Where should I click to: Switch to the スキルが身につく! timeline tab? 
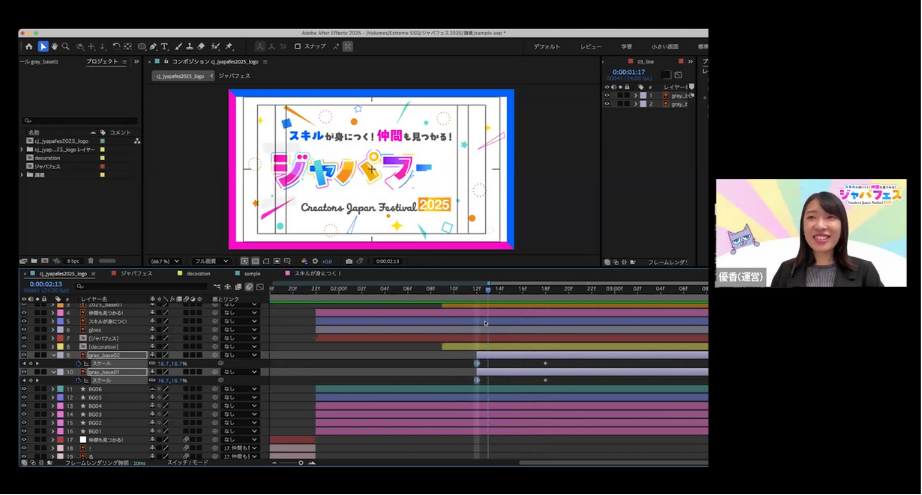tap(318, 274)
